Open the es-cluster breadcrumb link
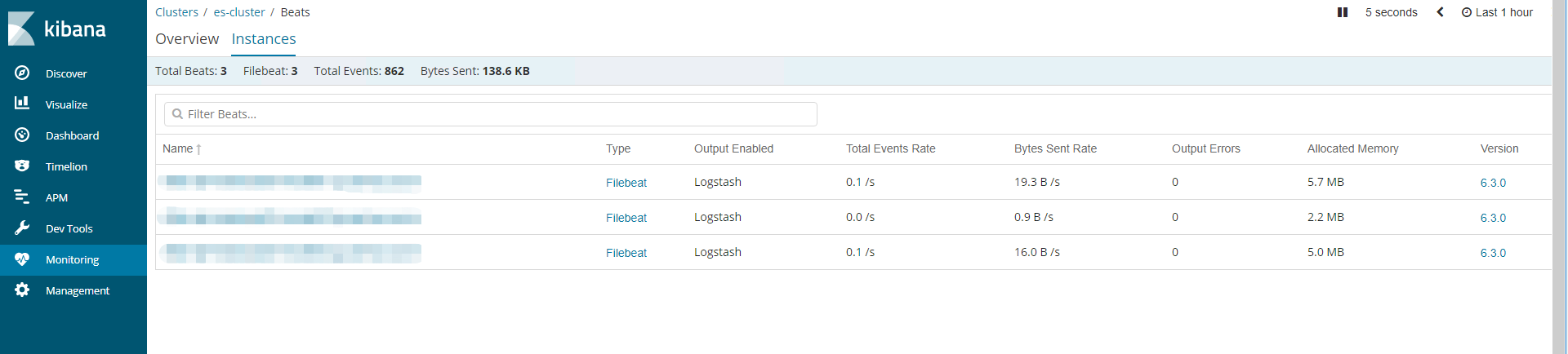The height and width of the screenshot is (354, 1568). tap(239, 12)
